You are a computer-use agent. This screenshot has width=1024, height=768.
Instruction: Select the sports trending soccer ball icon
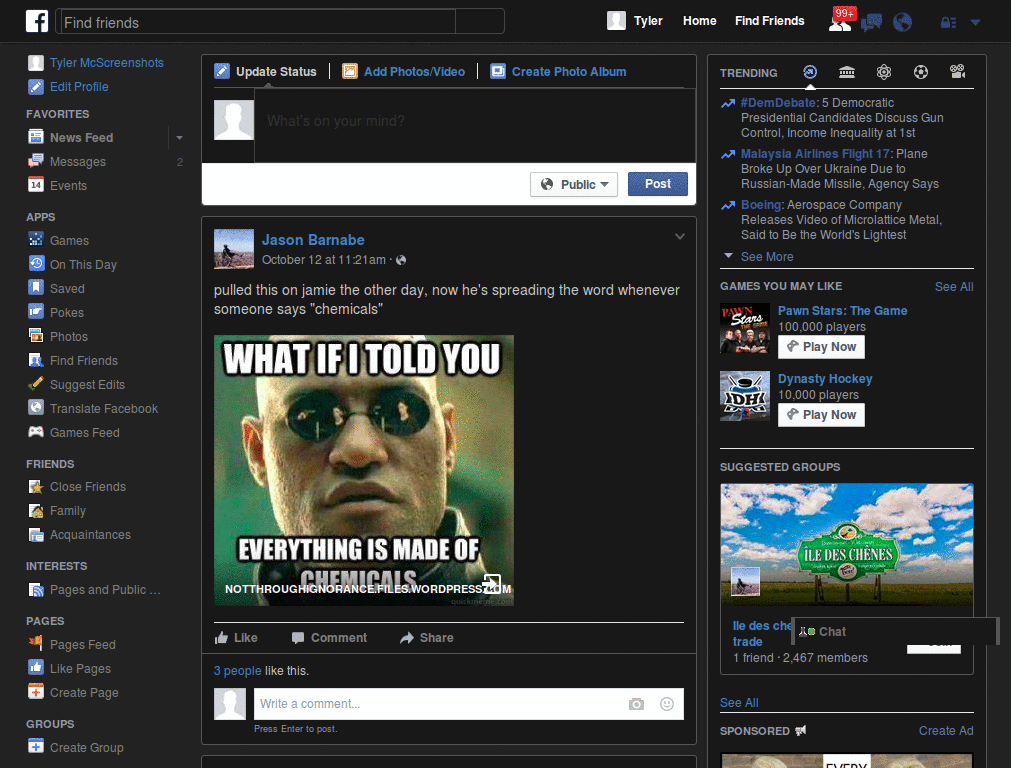coord(921,72)
